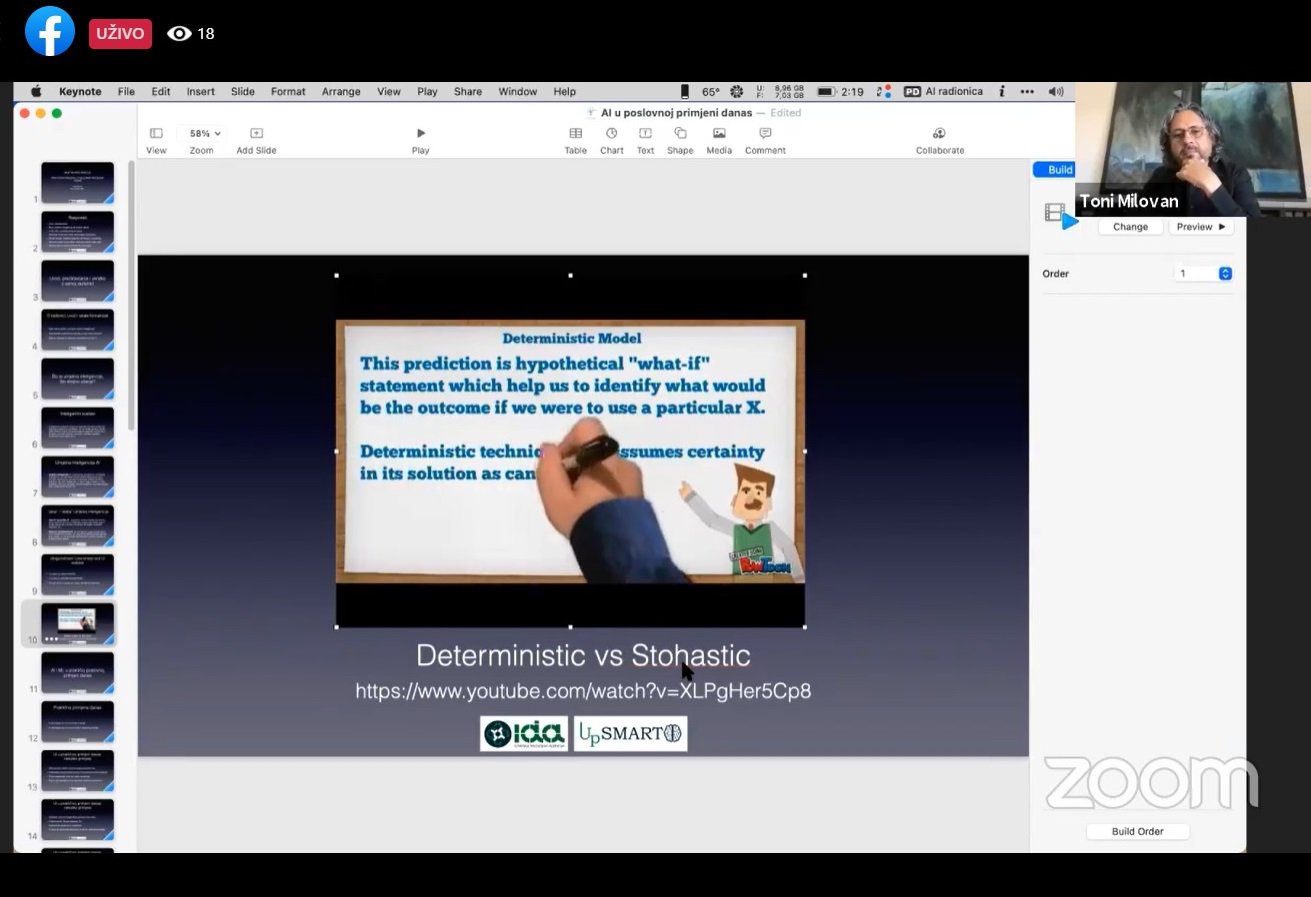Open the 58% Zoom dropdown
The width and height of the screenshot is (1311, 897).
202,133
